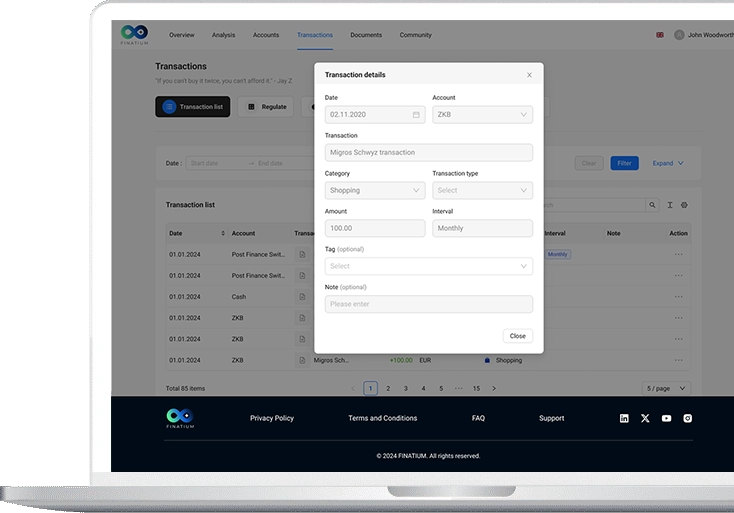Close the Transaction details dialog with X
The width and height of the screenshot is (734, 513).
(529, 75)
